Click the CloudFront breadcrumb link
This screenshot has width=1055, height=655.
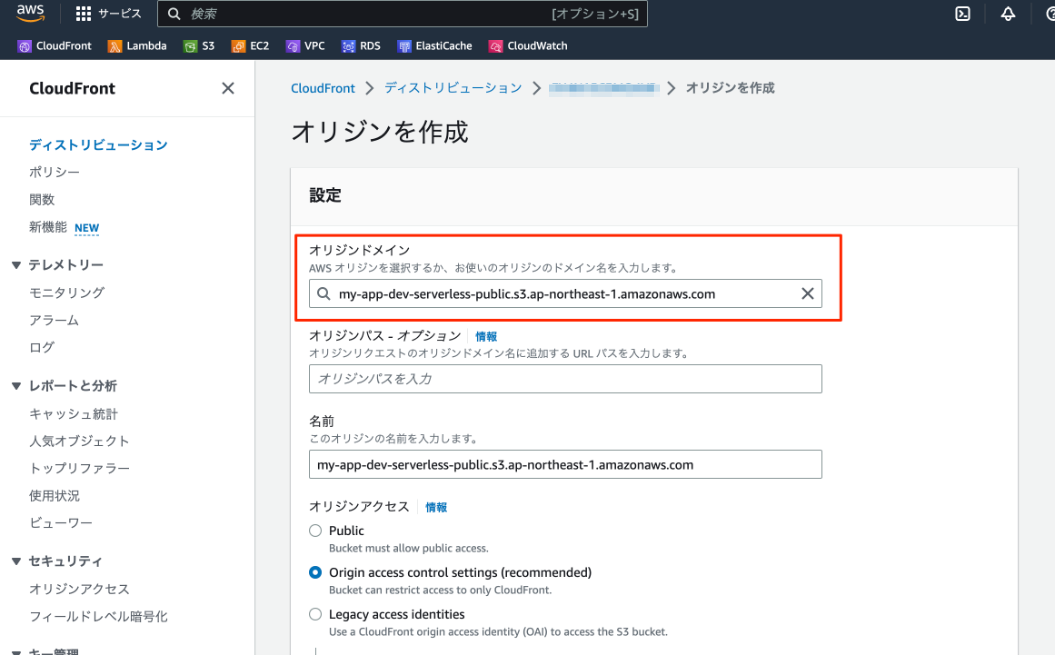tap(323, 88)
